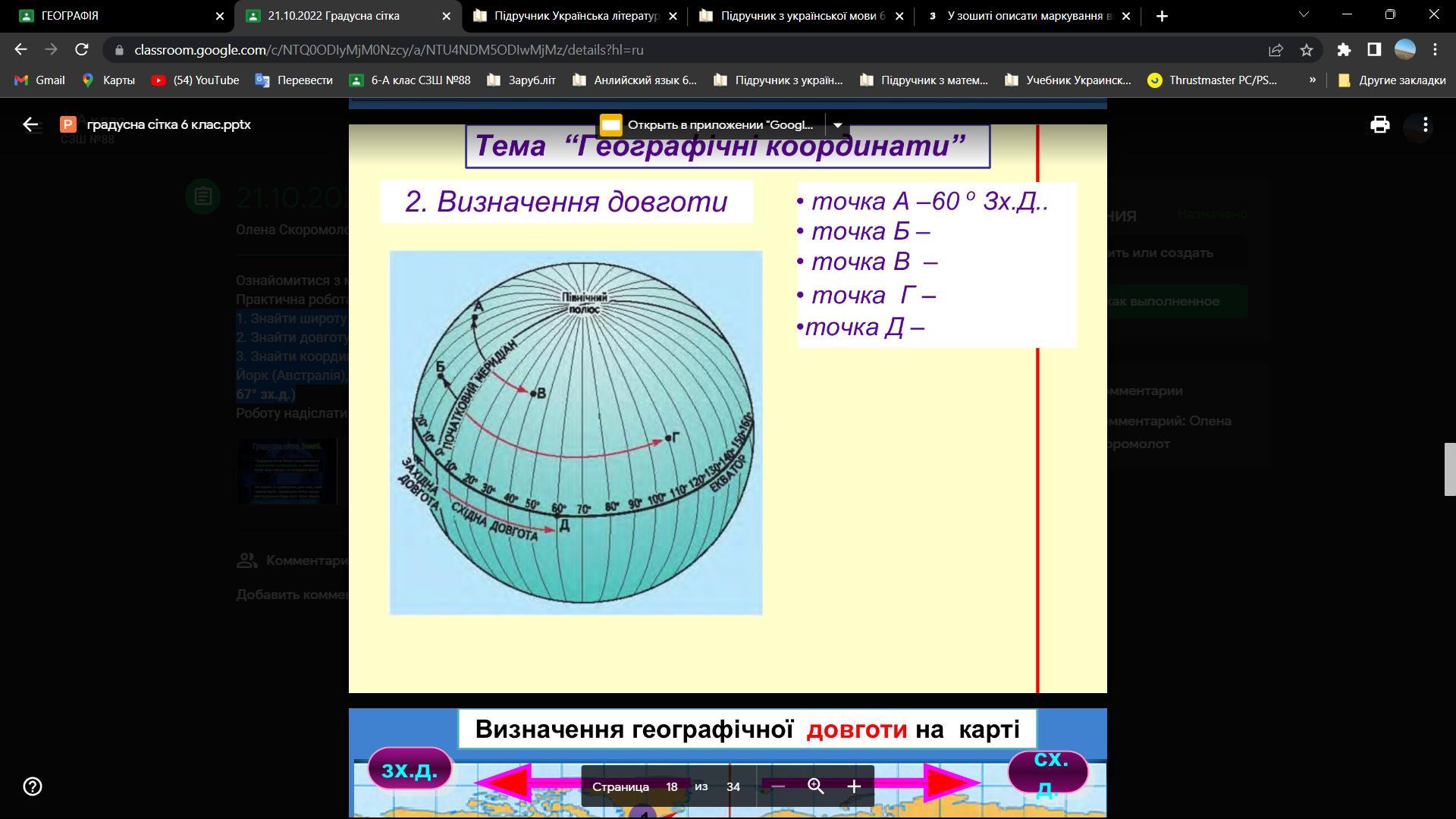Zoom out with the minus icon
Viewport: 1456px width, 819px height.
click(x=778, y=786)
